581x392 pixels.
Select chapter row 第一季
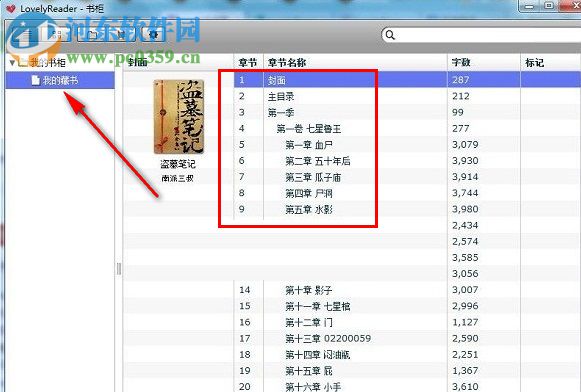(x=281, y=113)
